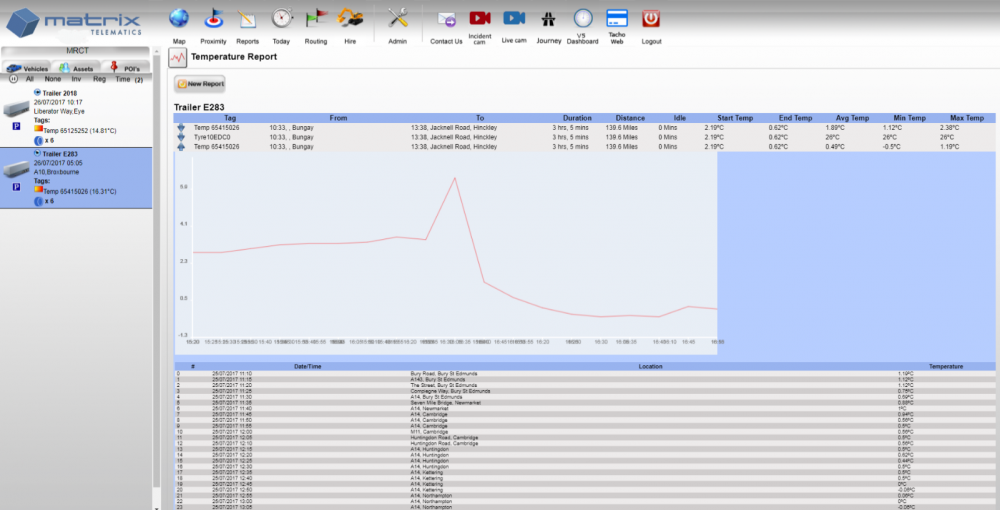The height and width of the screenshot is (510, 1000).
Task: Click tyre icon under Trailer E283
Action: (38, 201)
